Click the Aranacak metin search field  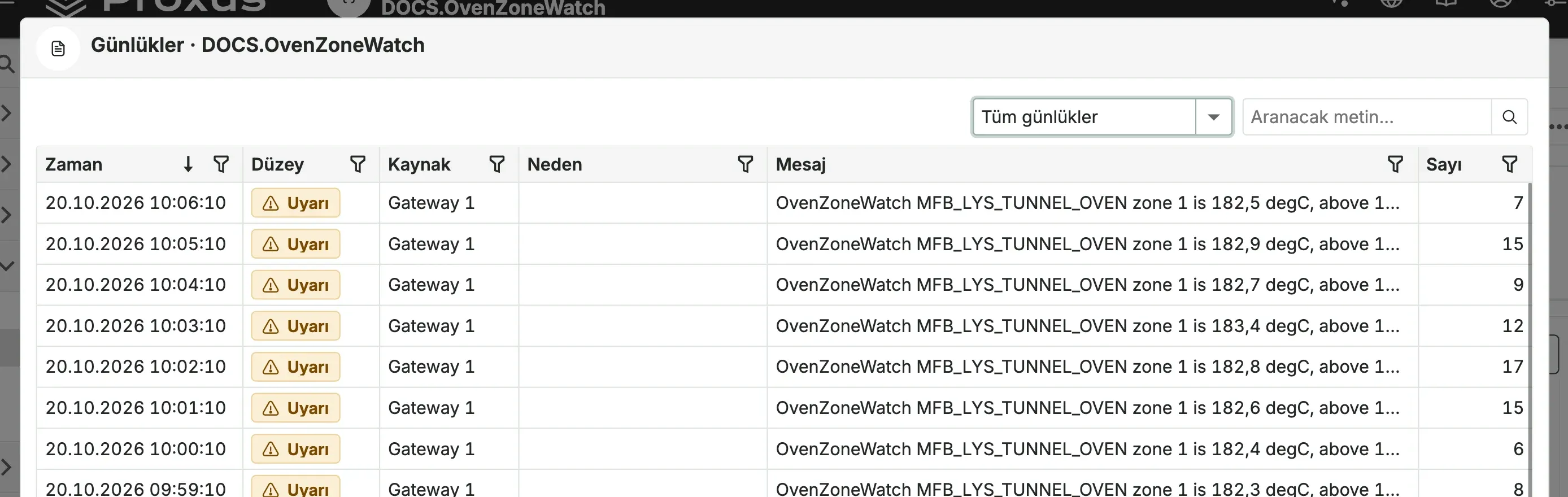coord(1366,117)
